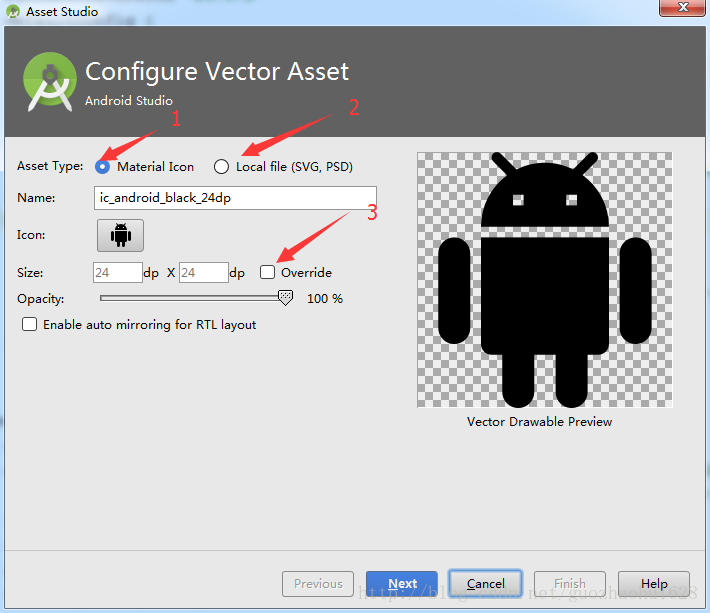710x613 pixels.
Task: Open the Help button
Action: coord(654,584)
